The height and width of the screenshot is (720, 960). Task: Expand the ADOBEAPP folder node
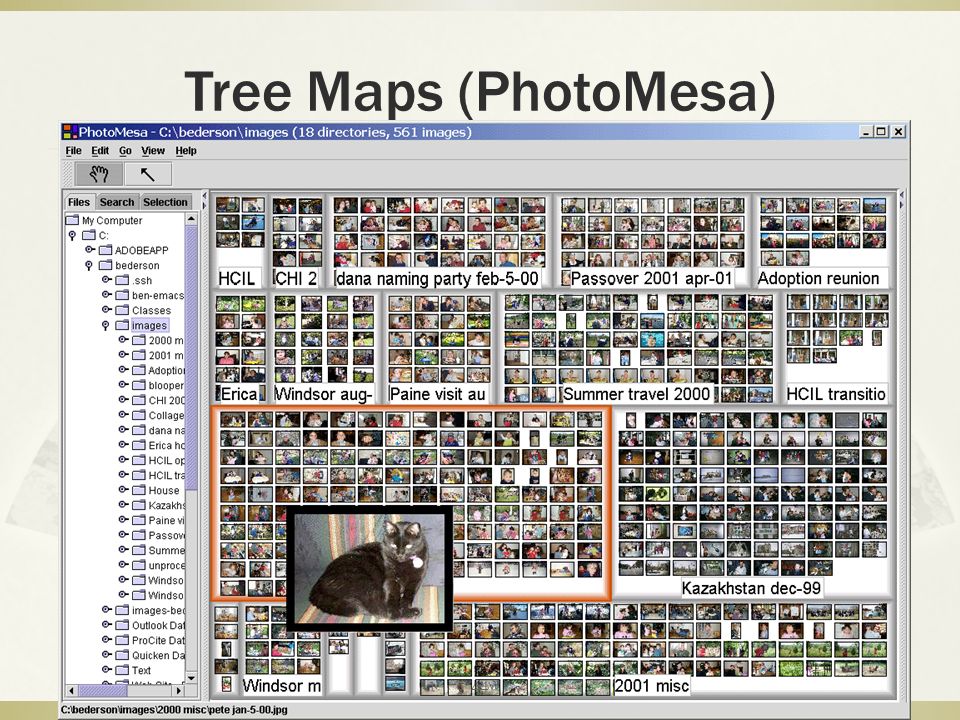pos(89,250)
